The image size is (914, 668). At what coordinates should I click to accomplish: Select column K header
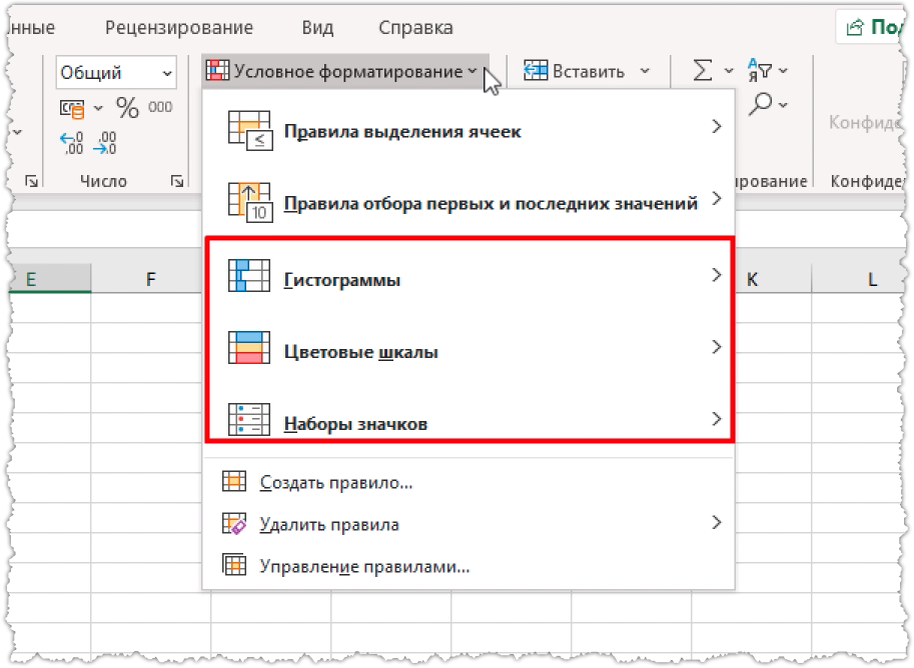coord(773,279)
